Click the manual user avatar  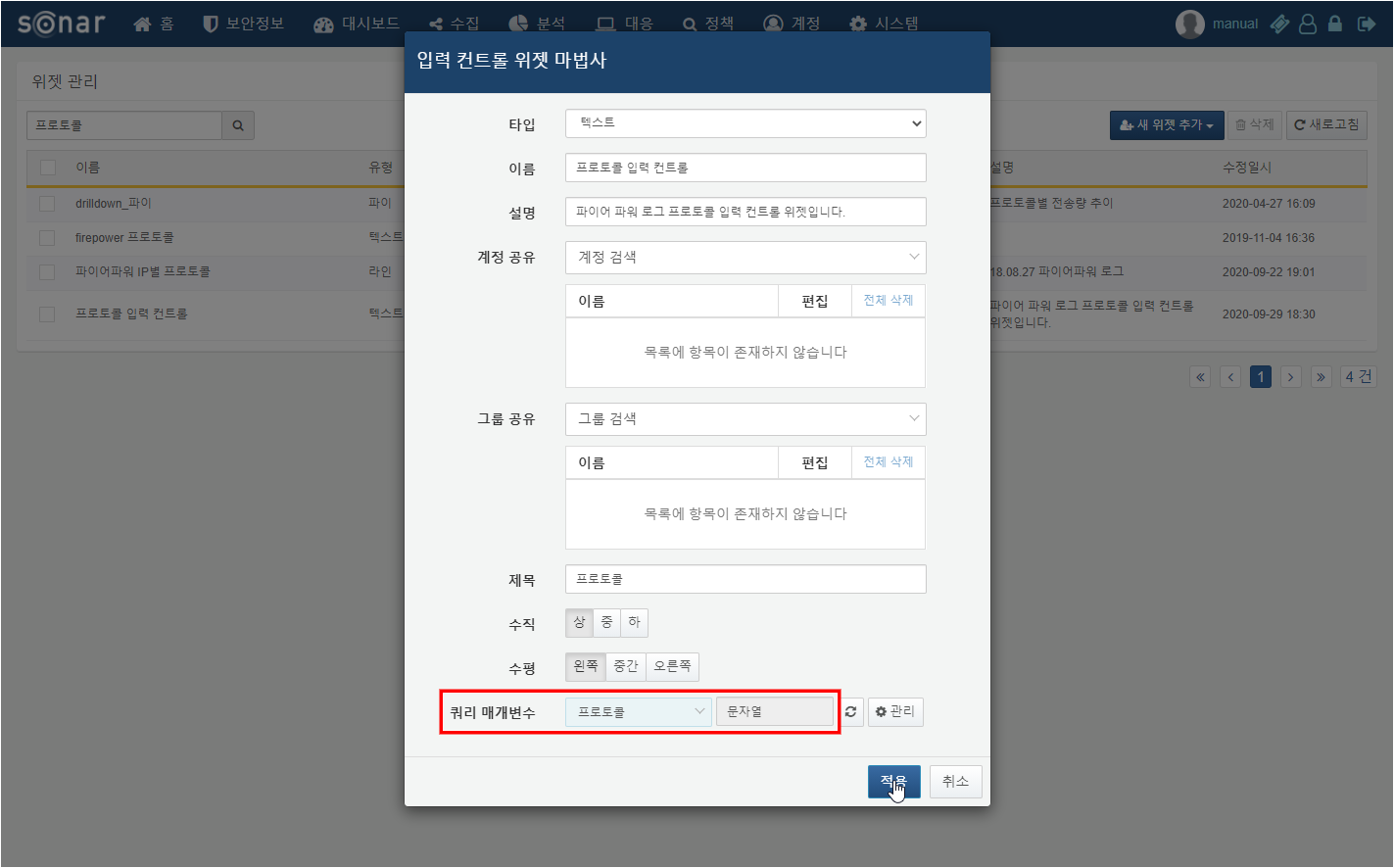click(x=1189, y=24)
